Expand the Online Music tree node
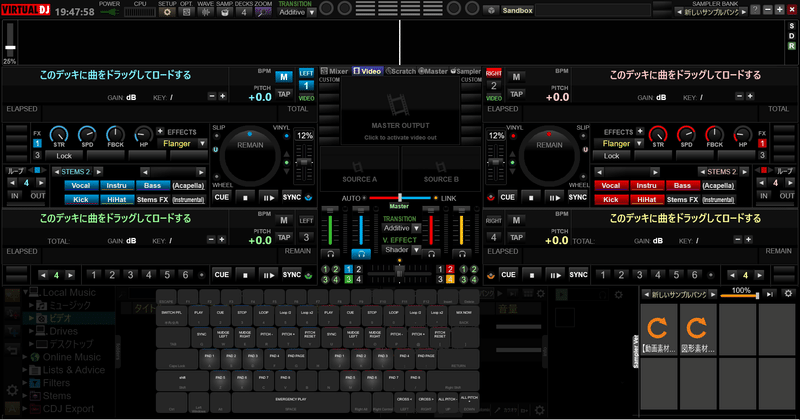The height and width of the screenshot is (420, 800). [25, 357]
